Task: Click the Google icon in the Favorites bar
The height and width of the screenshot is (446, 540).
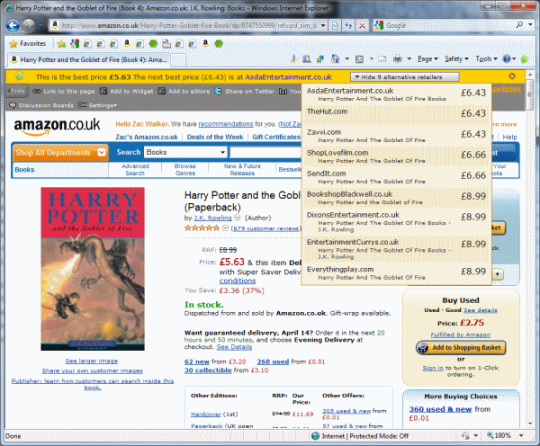Action: click(x=74, y=44)
